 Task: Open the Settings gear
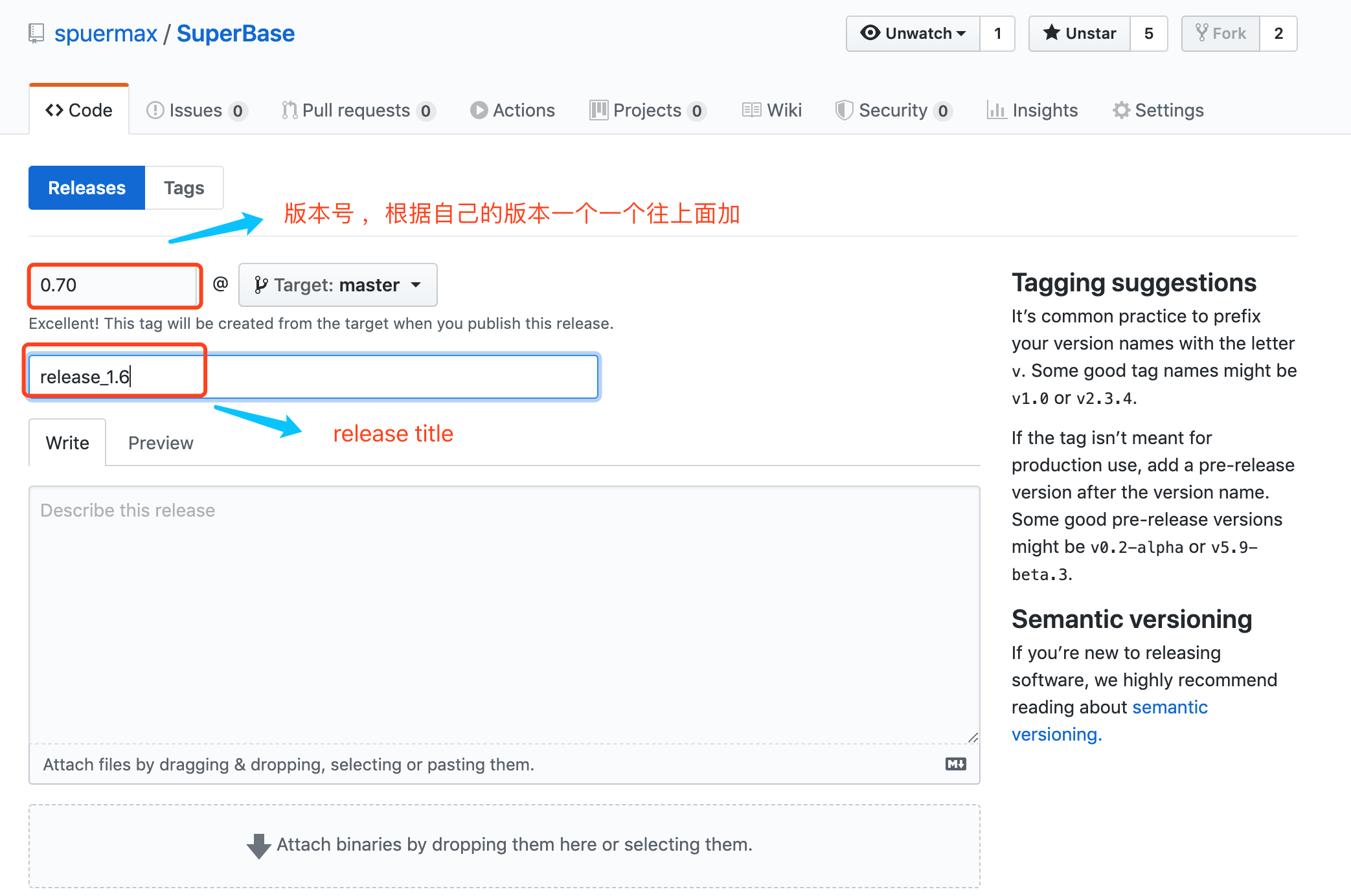[x=1122, y=110]
